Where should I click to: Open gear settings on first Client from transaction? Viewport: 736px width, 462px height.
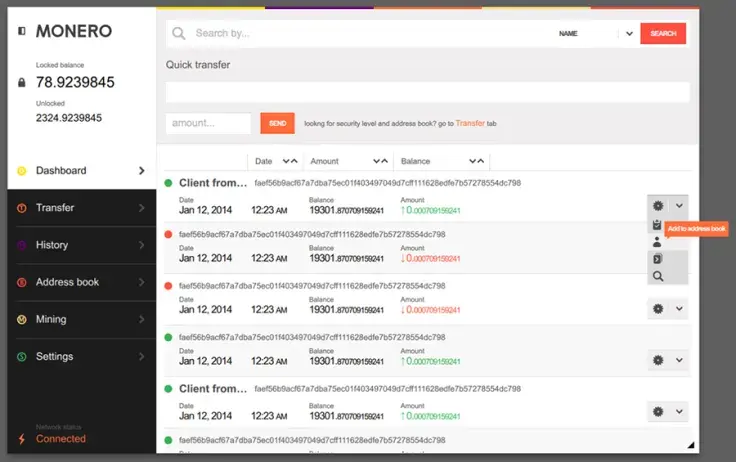click(658, 206)
